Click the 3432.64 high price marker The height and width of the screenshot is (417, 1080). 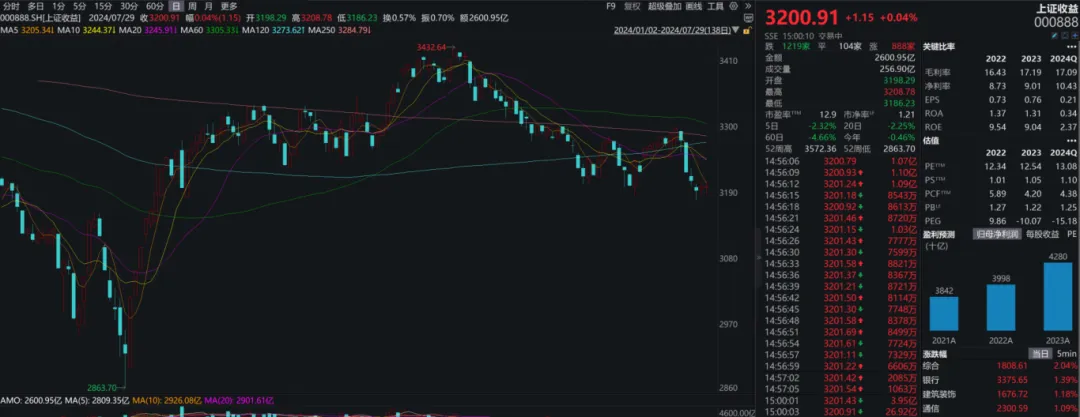point(432,46)
